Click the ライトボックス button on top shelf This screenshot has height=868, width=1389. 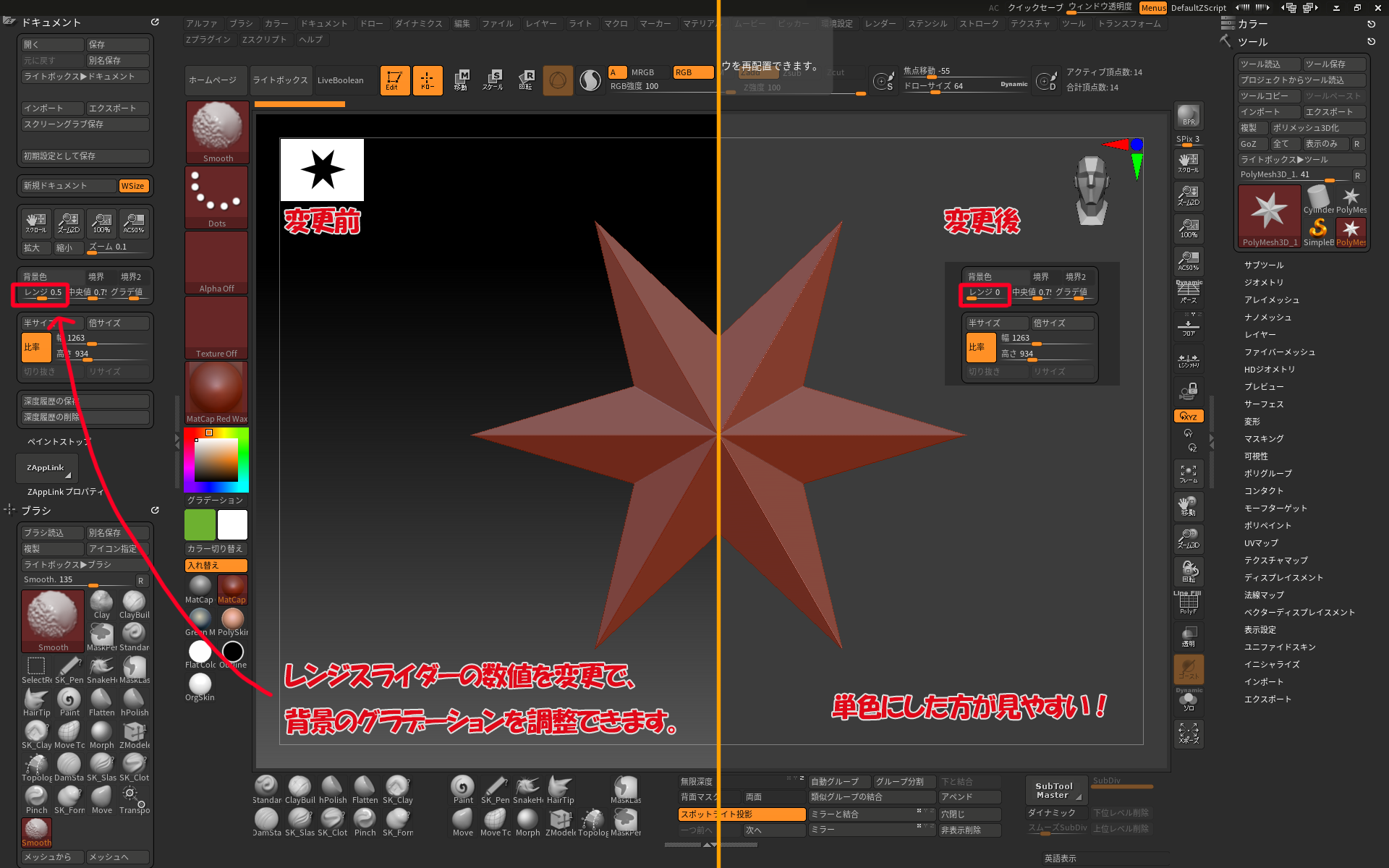(x=281, y=80)
